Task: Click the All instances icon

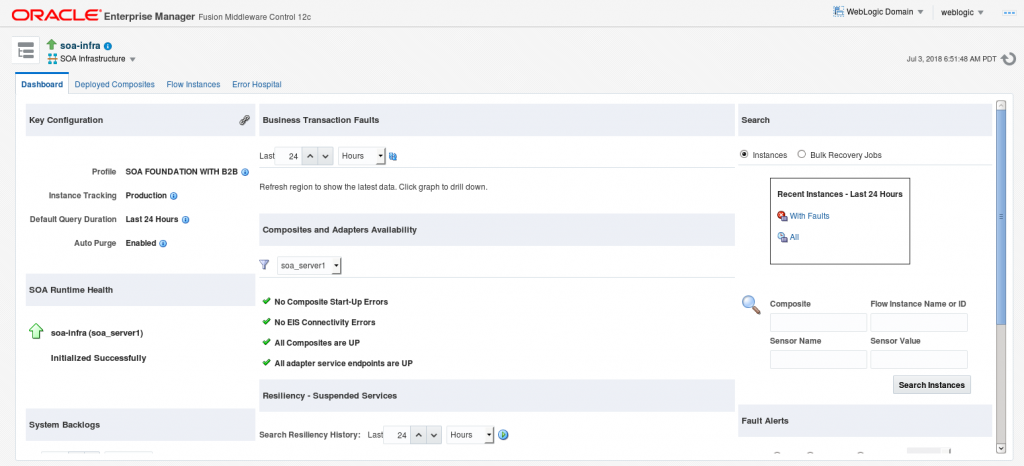Action: (x=782, y=238)
